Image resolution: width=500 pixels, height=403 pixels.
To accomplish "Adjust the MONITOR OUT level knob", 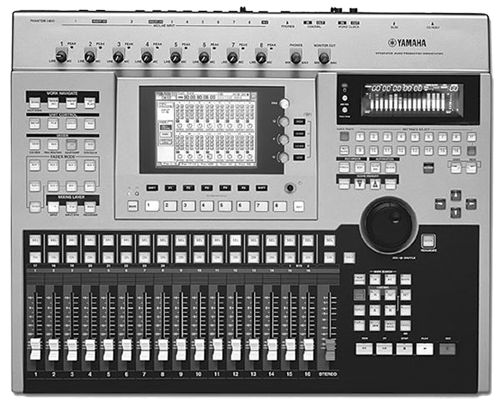I will tap(323, 57).
